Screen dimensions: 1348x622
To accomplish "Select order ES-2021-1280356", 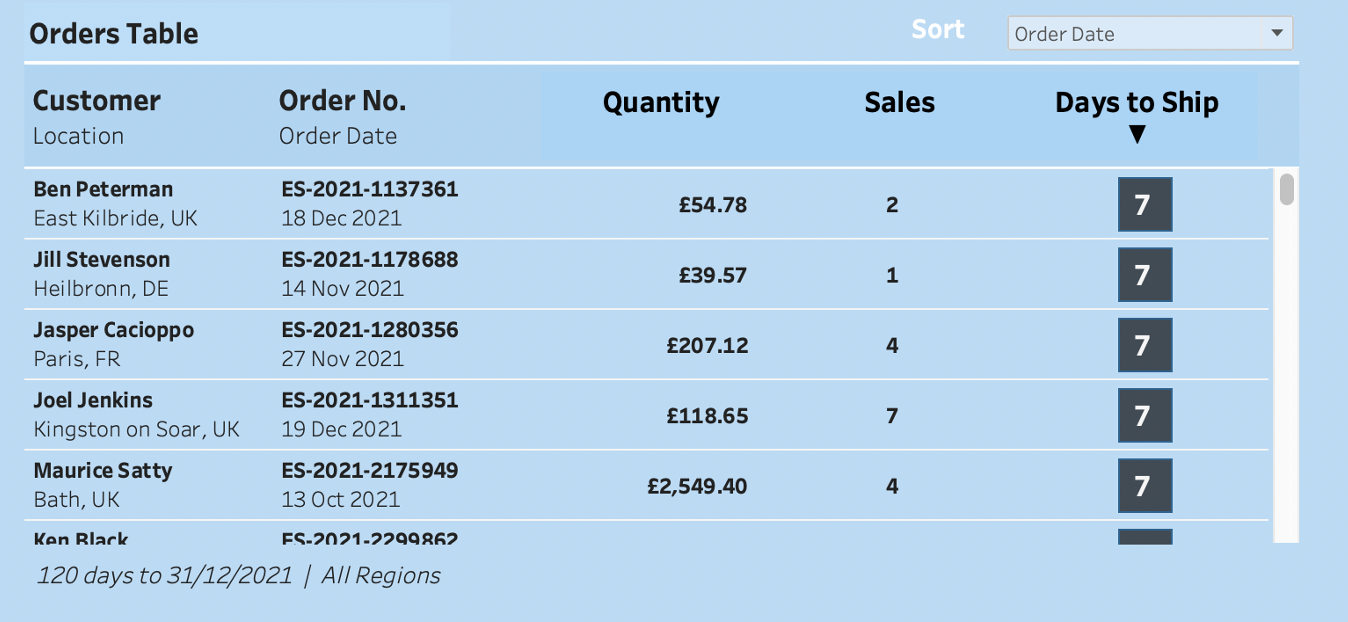I will click(x=370, y=330).
